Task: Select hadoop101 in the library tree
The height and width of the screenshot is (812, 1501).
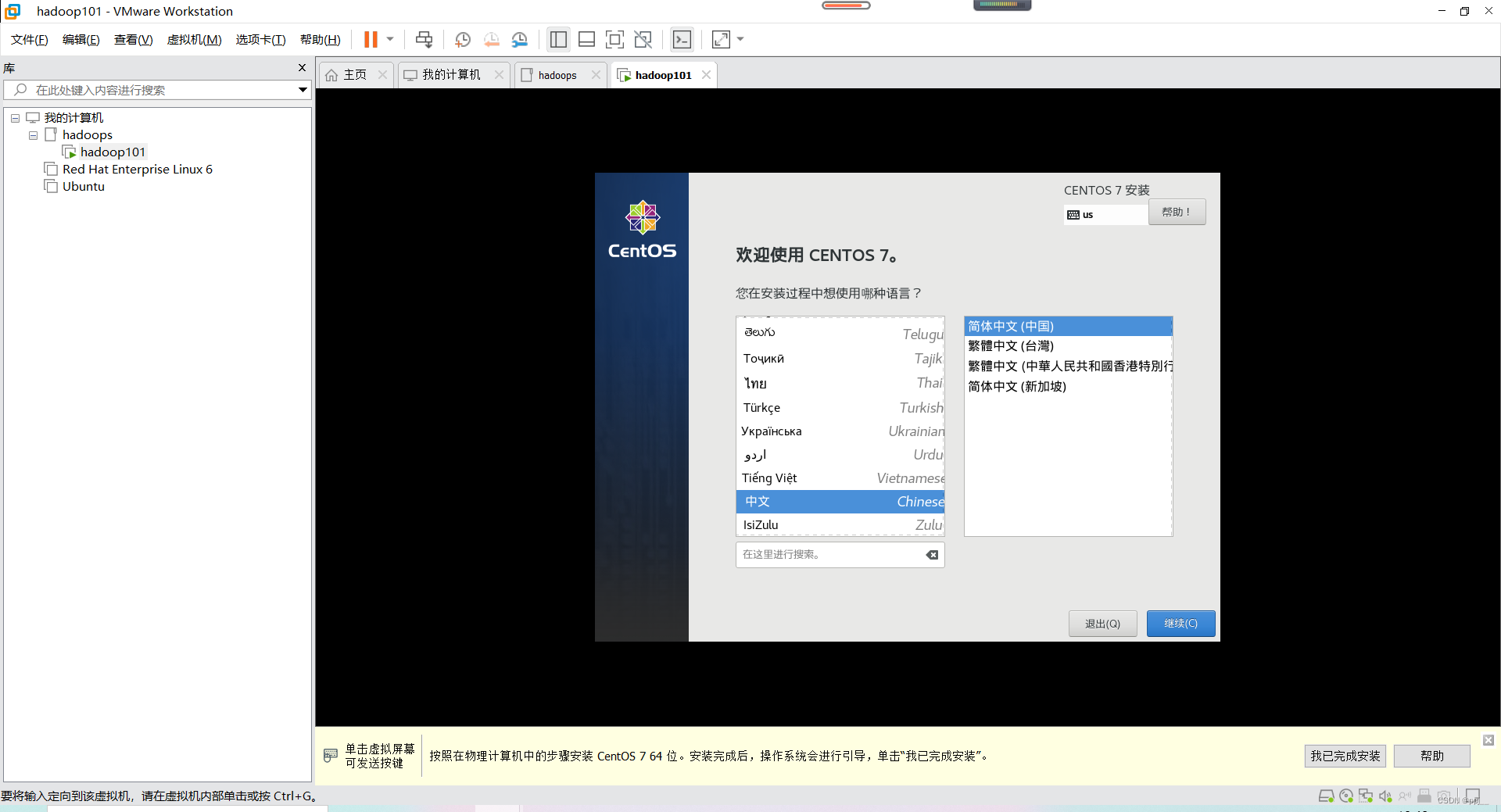Action: [x=113, y=152]
